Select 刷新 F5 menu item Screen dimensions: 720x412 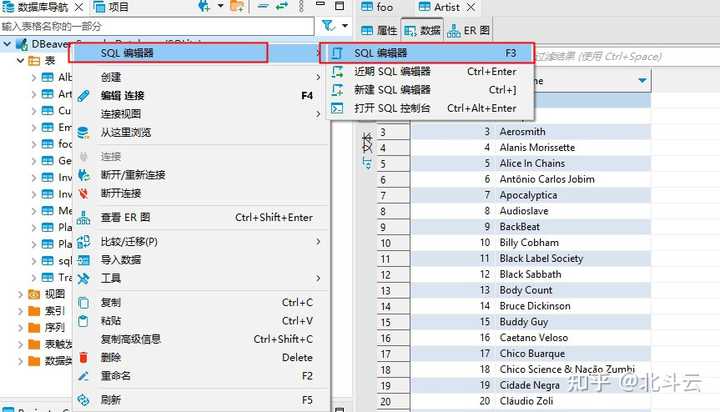tap(201, 400)
